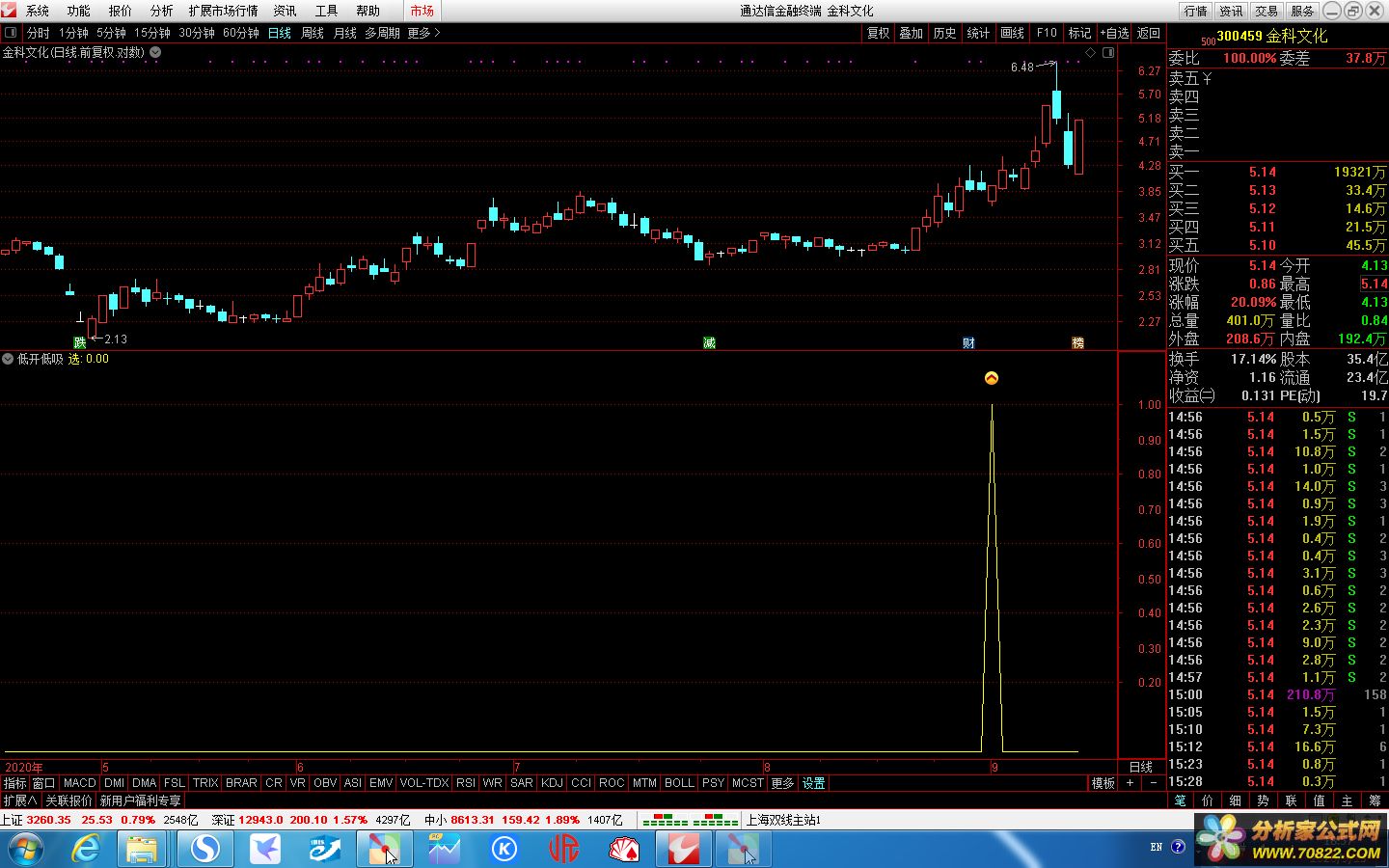Click the 画线 drawing tool button

point(1012,33)
